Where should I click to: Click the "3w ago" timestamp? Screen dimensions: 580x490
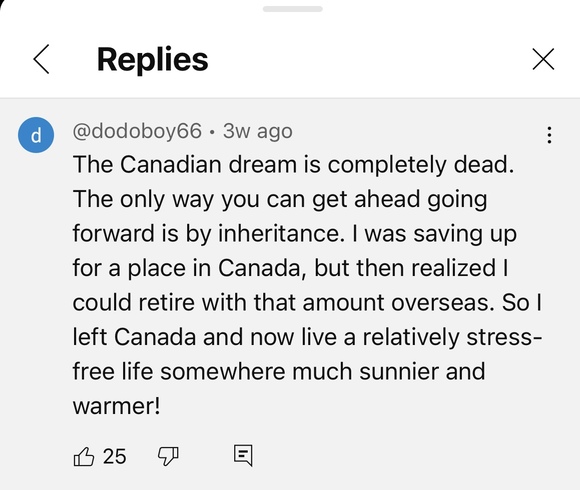tap(257, 131)
